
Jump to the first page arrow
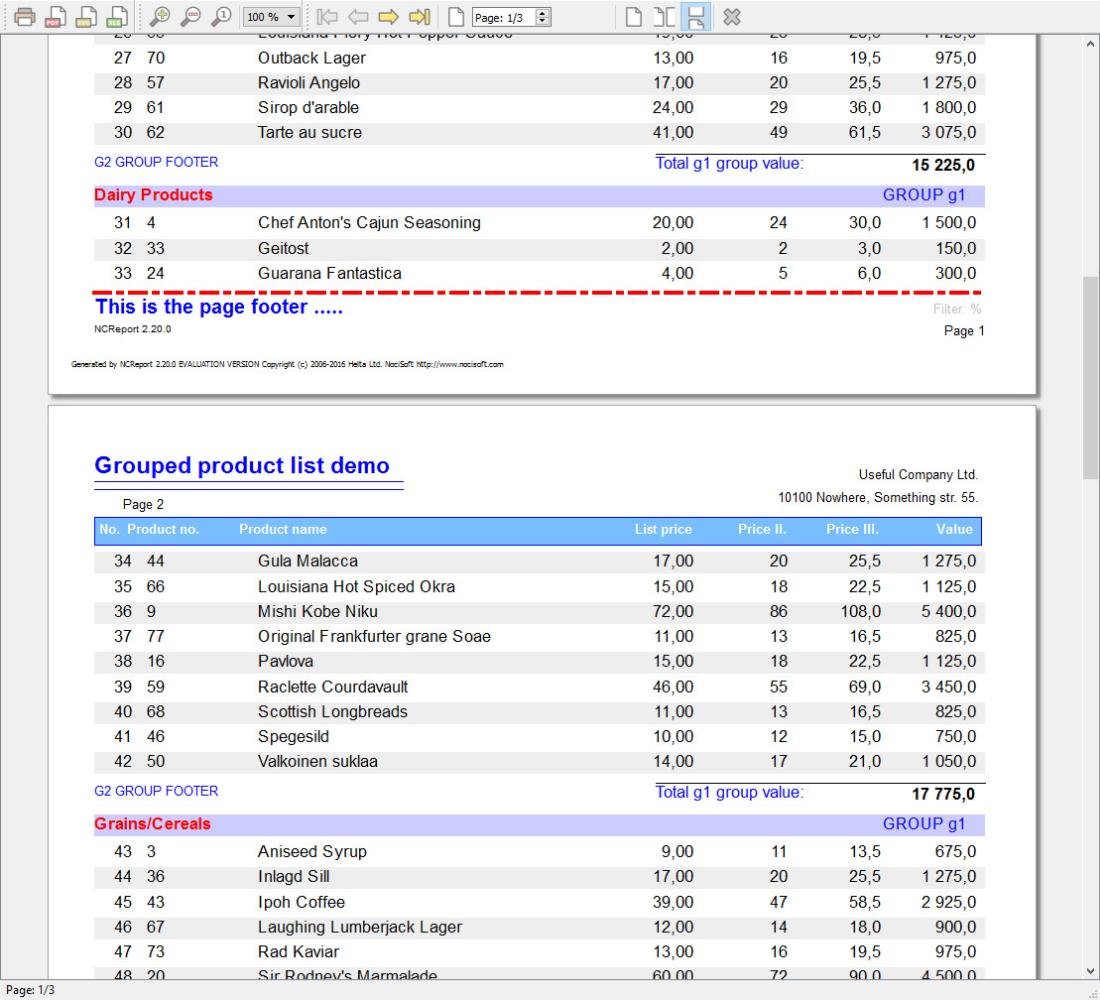click(x=327, y=17)
